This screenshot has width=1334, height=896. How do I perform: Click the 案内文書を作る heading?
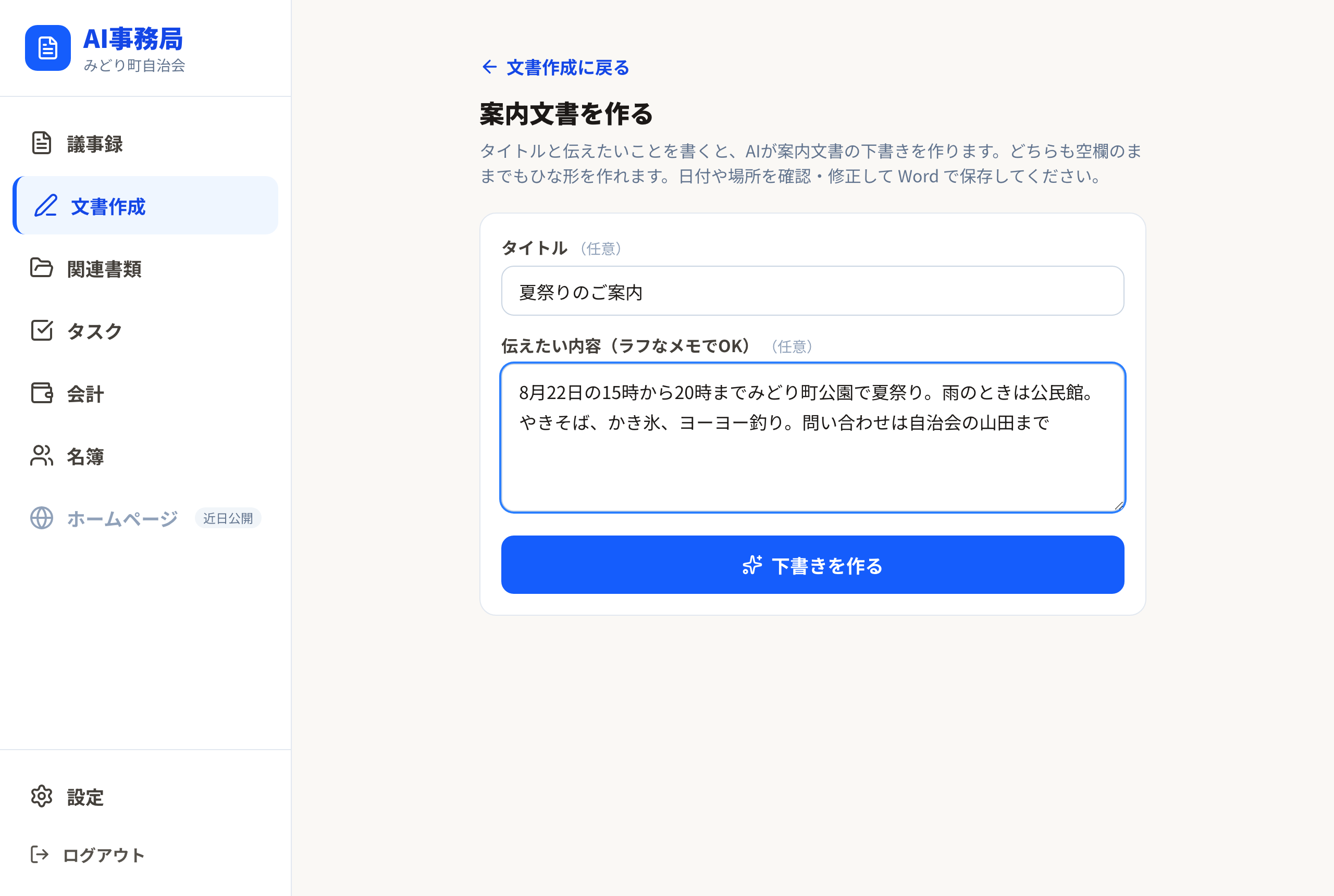pyautogui.click(x=566, y=114)
